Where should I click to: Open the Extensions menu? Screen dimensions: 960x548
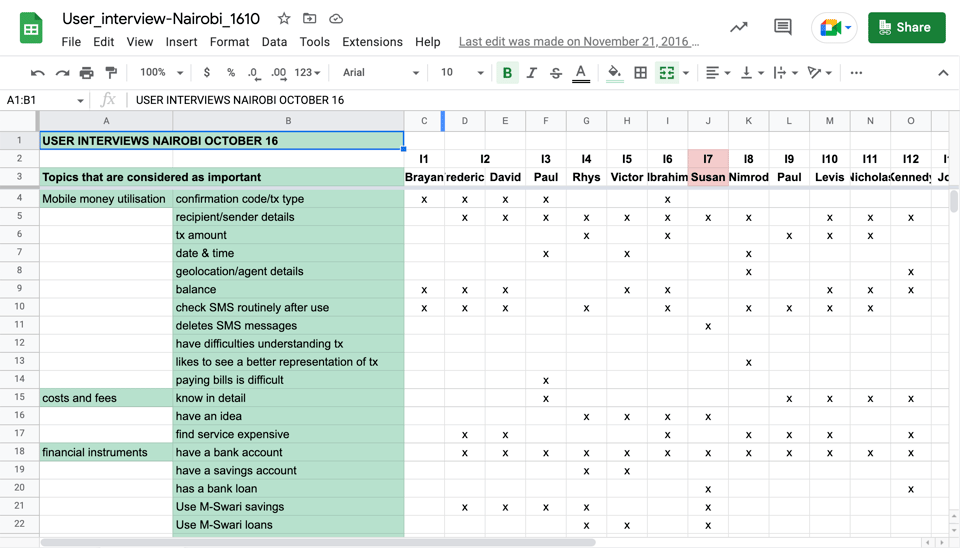tap(372, 42)
